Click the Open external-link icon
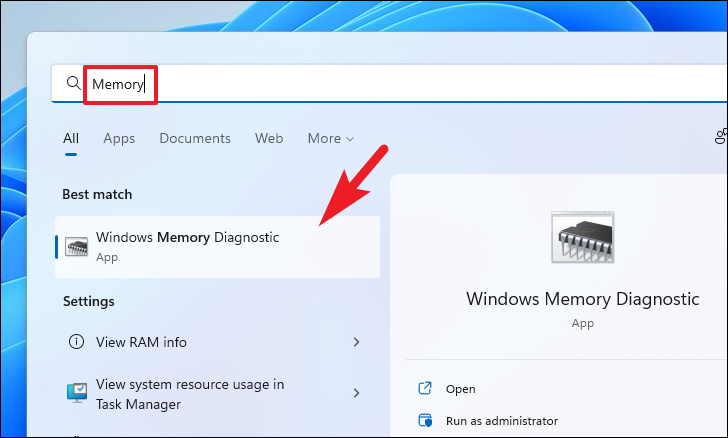Image resolution: width=728 pixels, height=438 pixels. pos(425,388)
